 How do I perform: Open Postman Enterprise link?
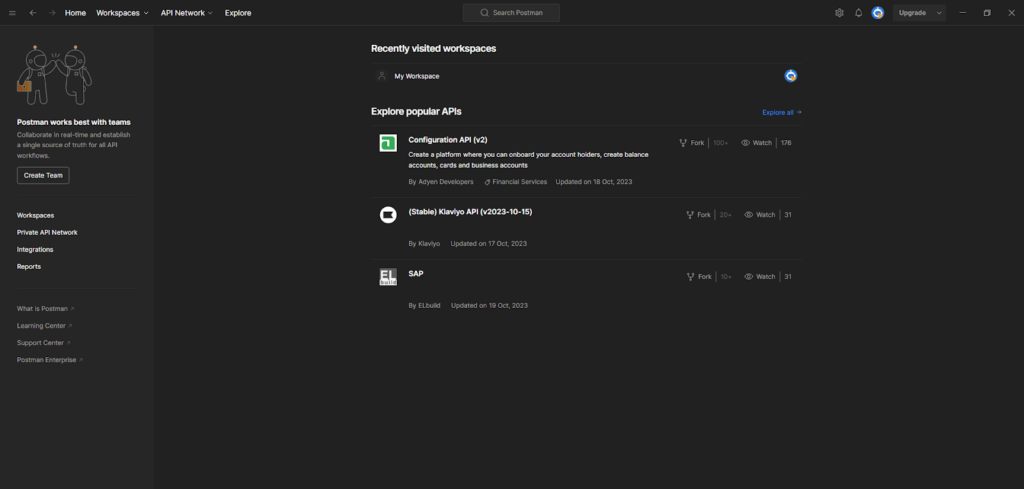click(50, 360)
